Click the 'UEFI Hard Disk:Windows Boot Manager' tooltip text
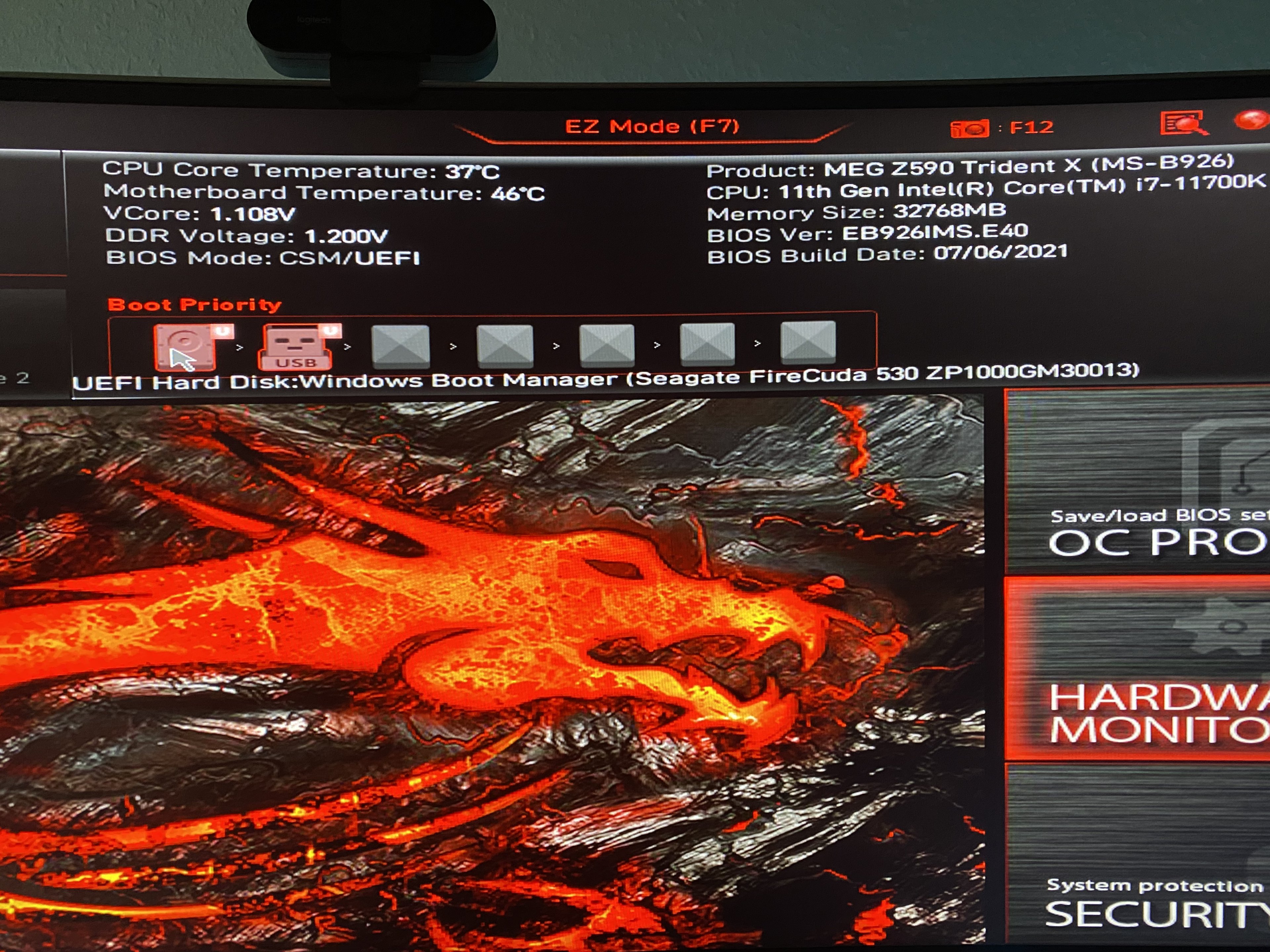1270x952 pixels. [606, 377]
